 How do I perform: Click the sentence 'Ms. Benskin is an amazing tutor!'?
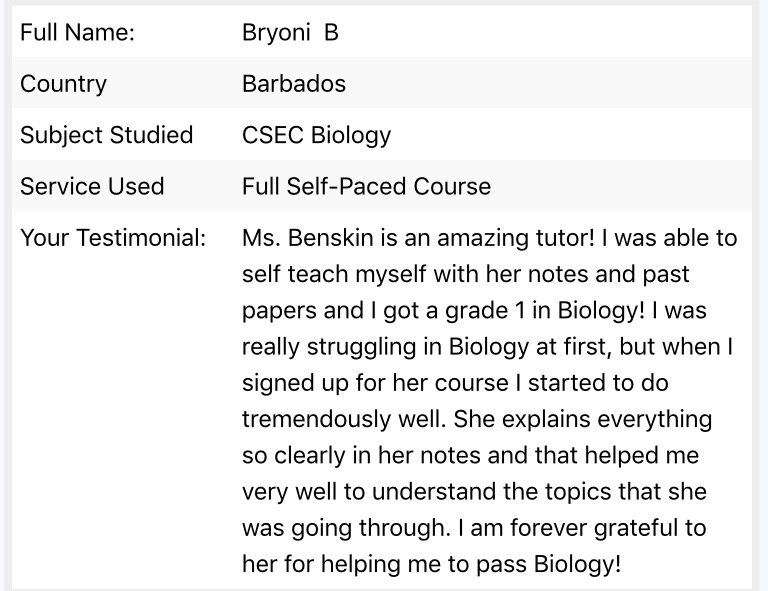point(418,238)
